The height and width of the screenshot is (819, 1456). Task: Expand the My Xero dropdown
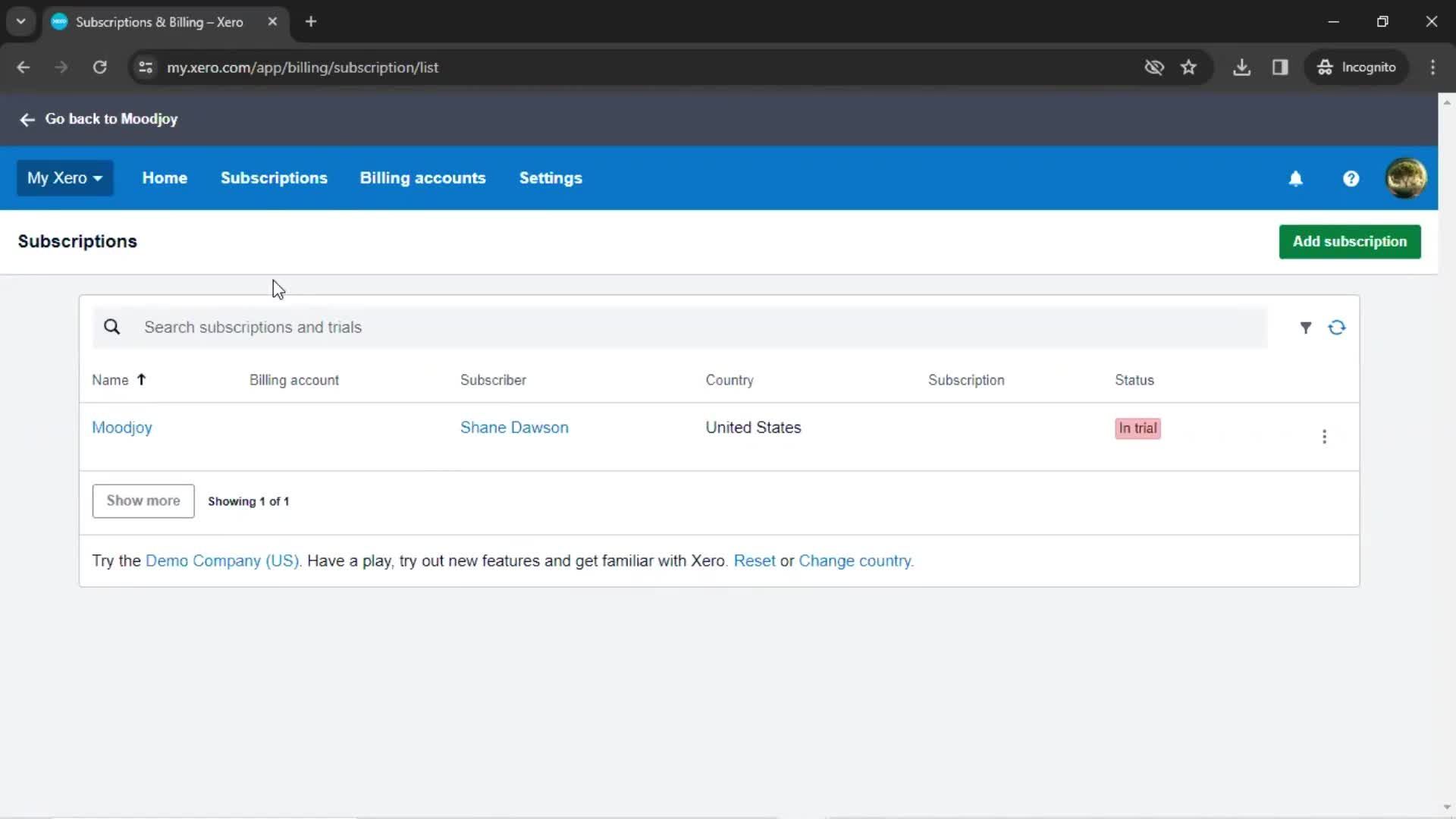click(65, 178)
